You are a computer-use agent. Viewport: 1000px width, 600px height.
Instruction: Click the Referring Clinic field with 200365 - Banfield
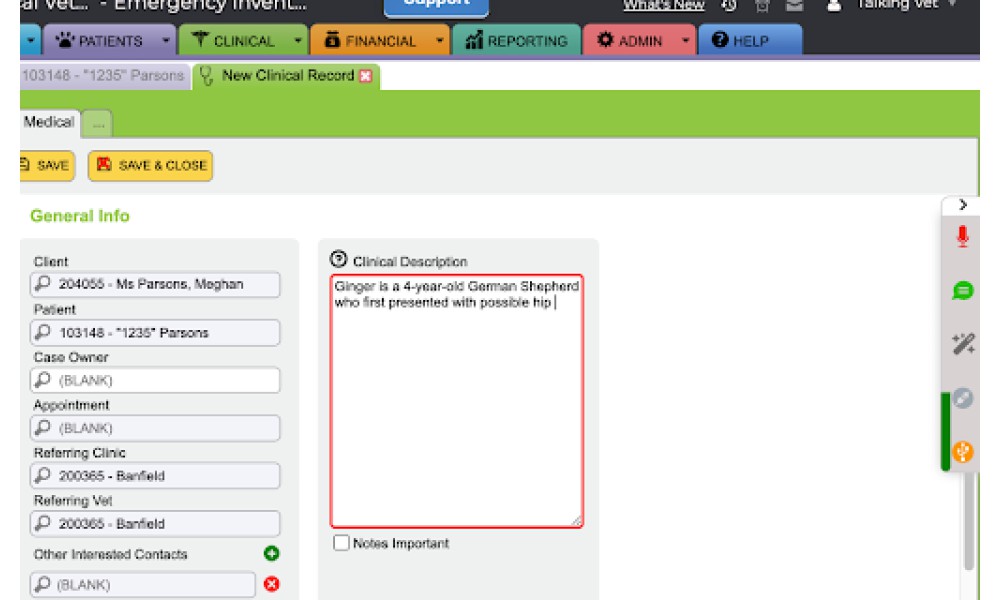[155, 476]
